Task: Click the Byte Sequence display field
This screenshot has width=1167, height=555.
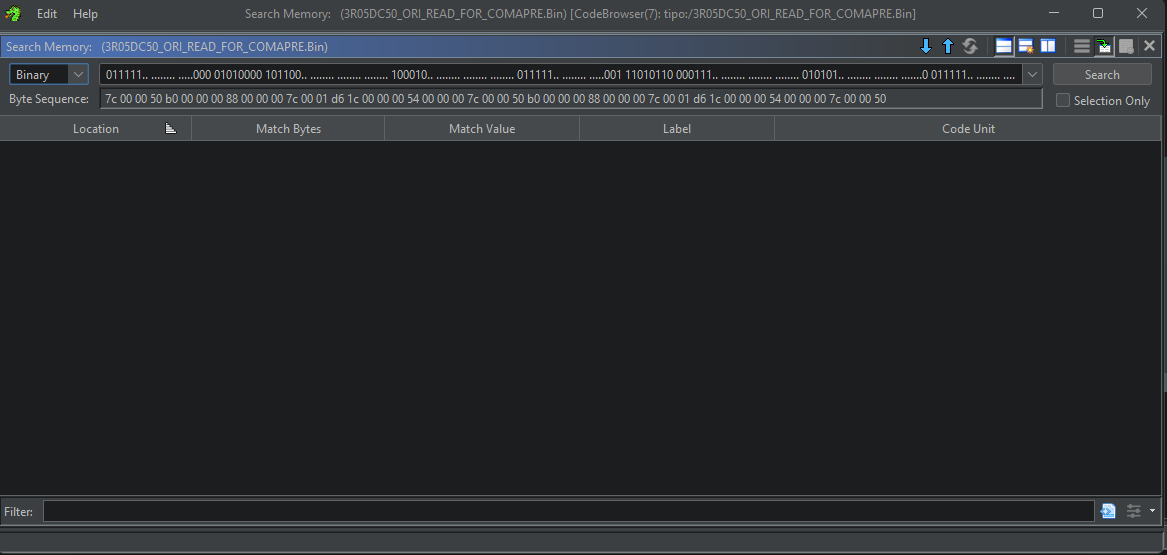Action: pyautogui.click(x=571, y=98)
